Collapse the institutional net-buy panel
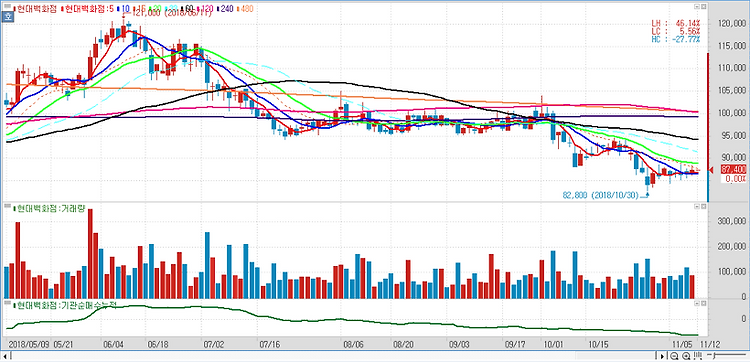Image resolution: width=750 pixels, height=362 pixels. (696, 303)
